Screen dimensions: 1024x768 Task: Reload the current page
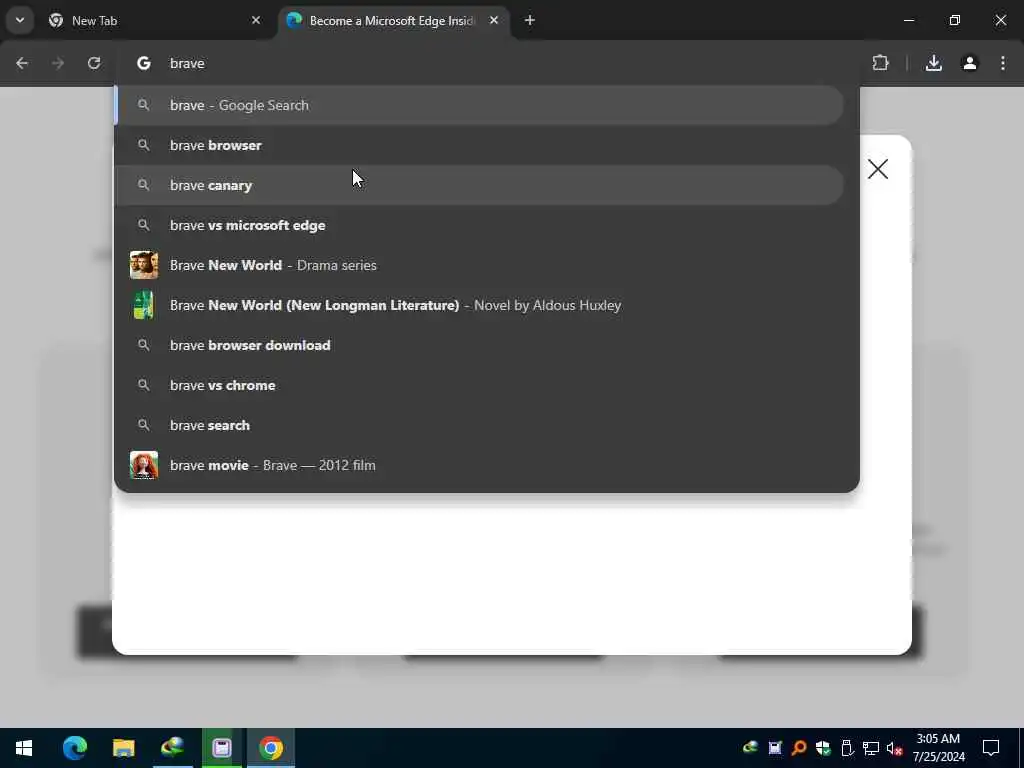click(x=94, y=63)
